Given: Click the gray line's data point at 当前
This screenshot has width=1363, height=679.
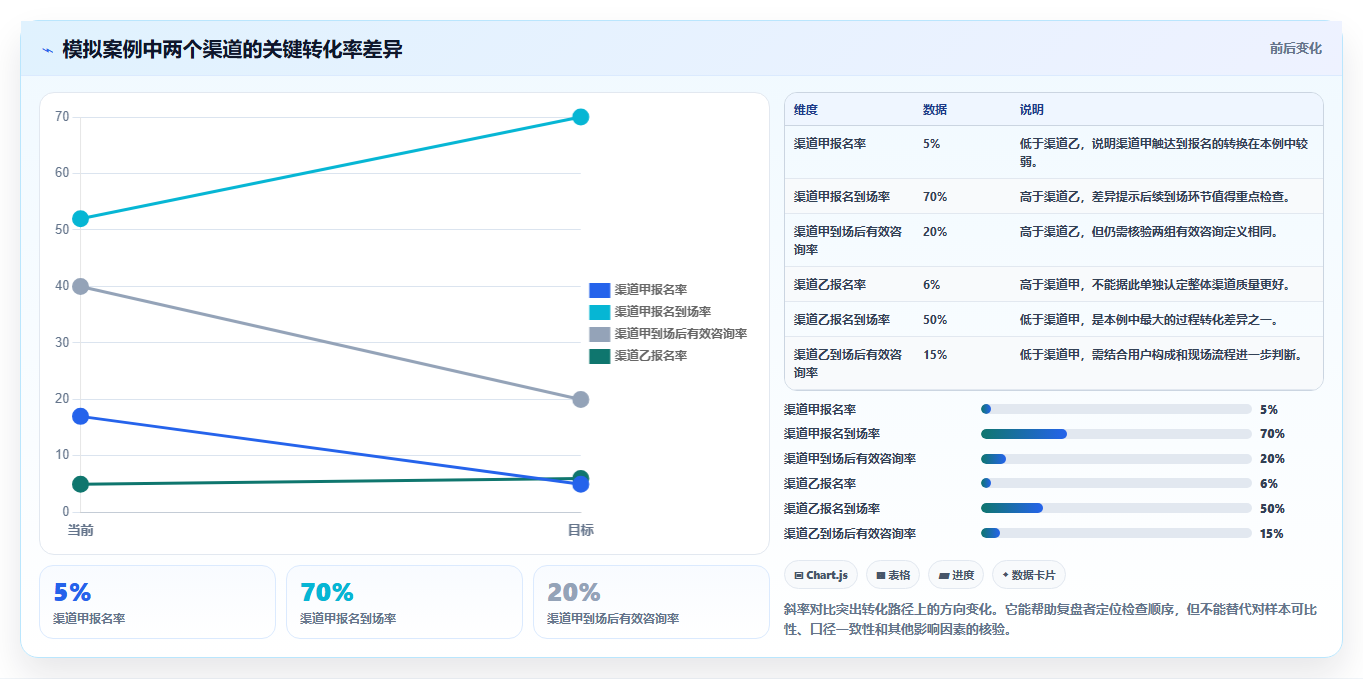Looking at the screenshot, I should 81,286.
